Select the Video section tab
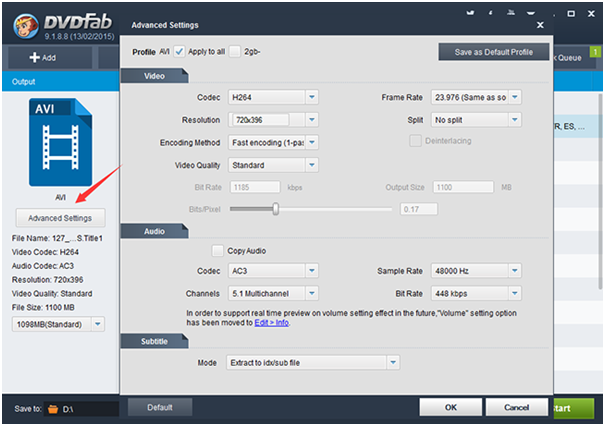The height and width of the screenshot is (426, 605). point(154,76)
